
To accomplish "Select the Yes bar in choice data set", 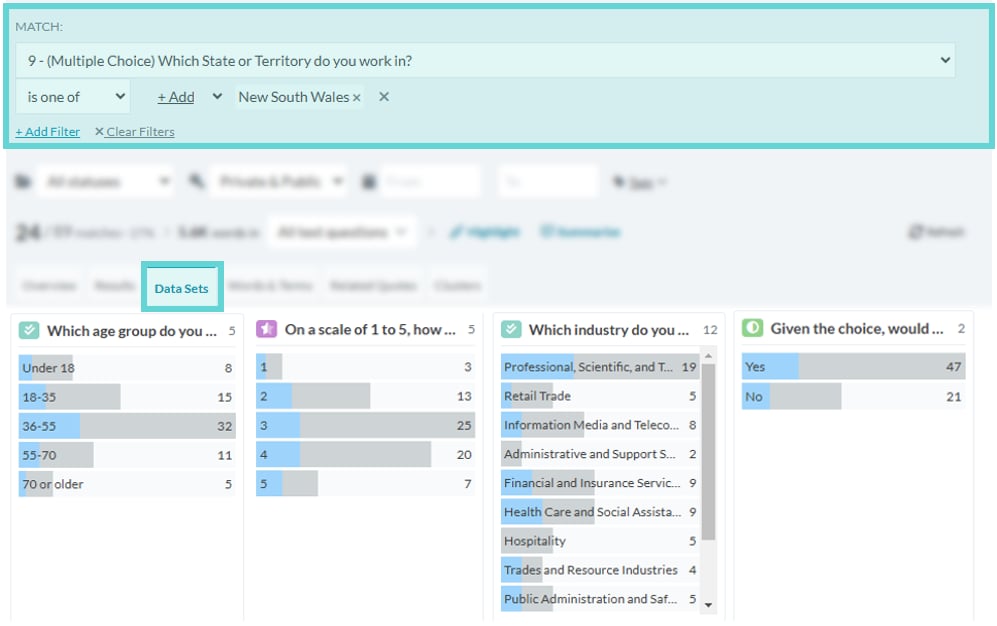I will (853, 367).
